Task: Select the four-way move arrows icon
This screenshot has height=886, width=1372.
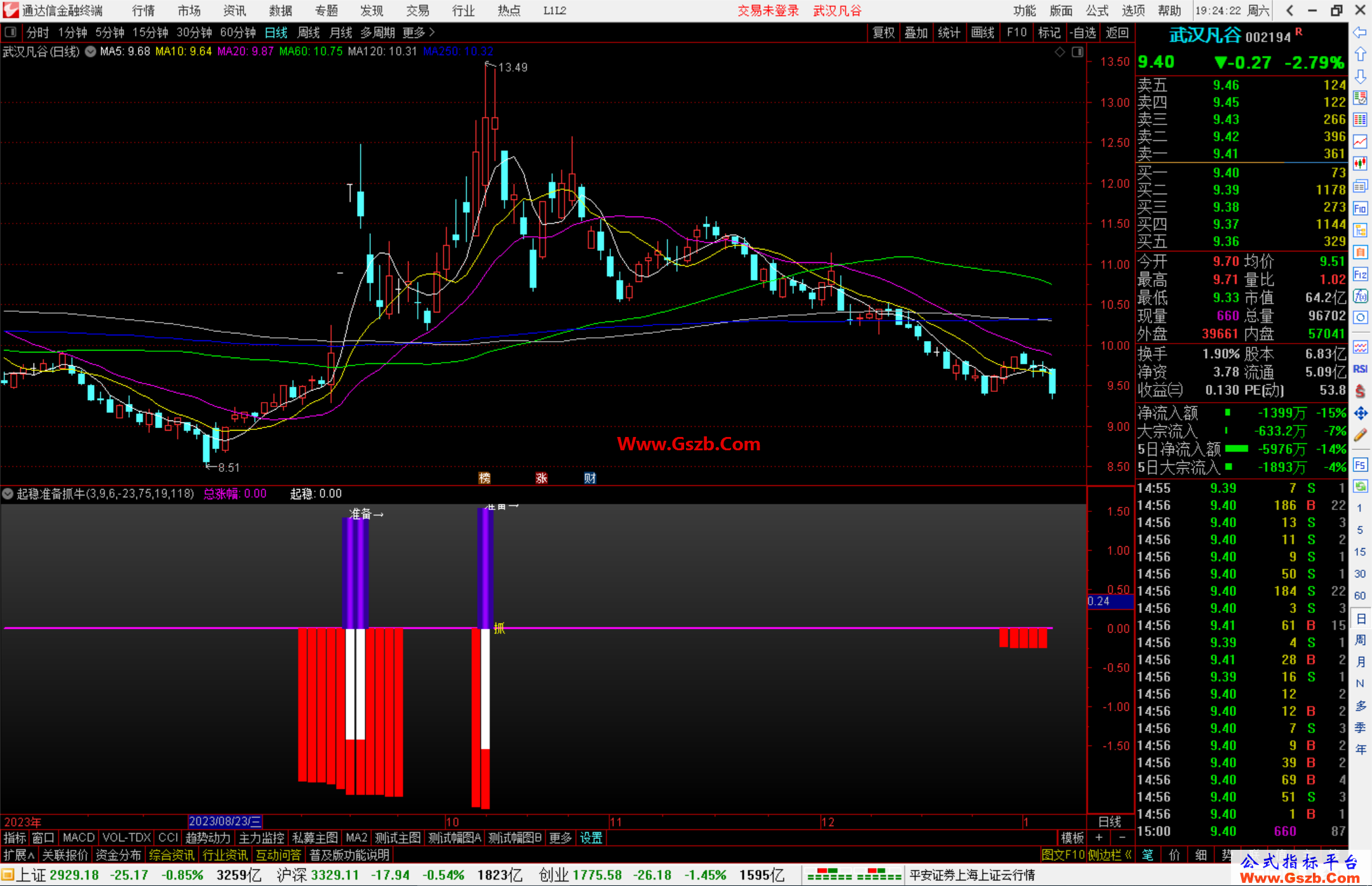Action: tap(1360, 413)
